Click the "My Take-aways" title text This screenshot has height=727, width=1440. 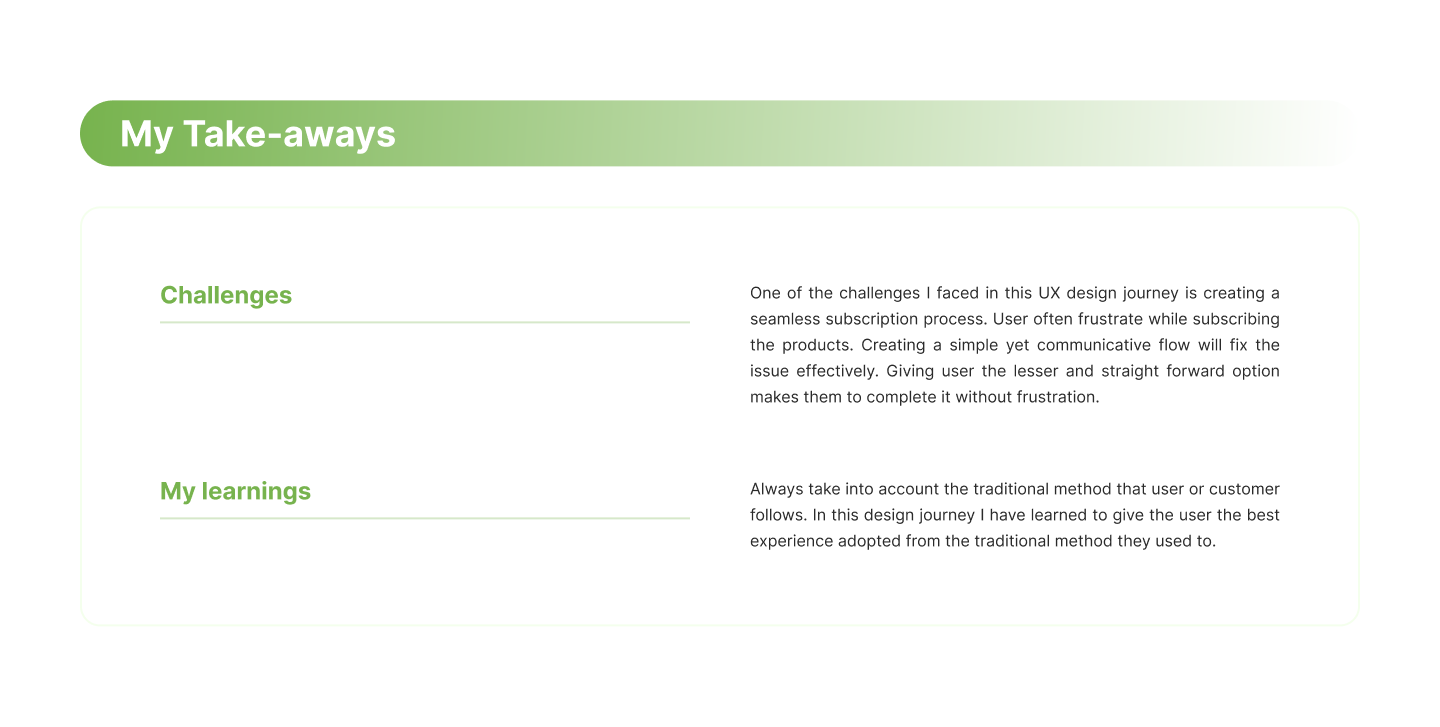tap(258, 134)
